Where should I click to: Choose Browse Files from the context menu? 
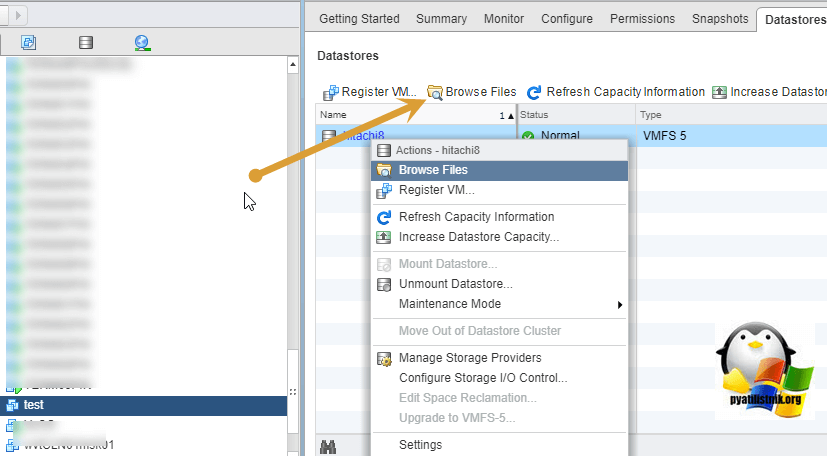click(x=433, y=170)
